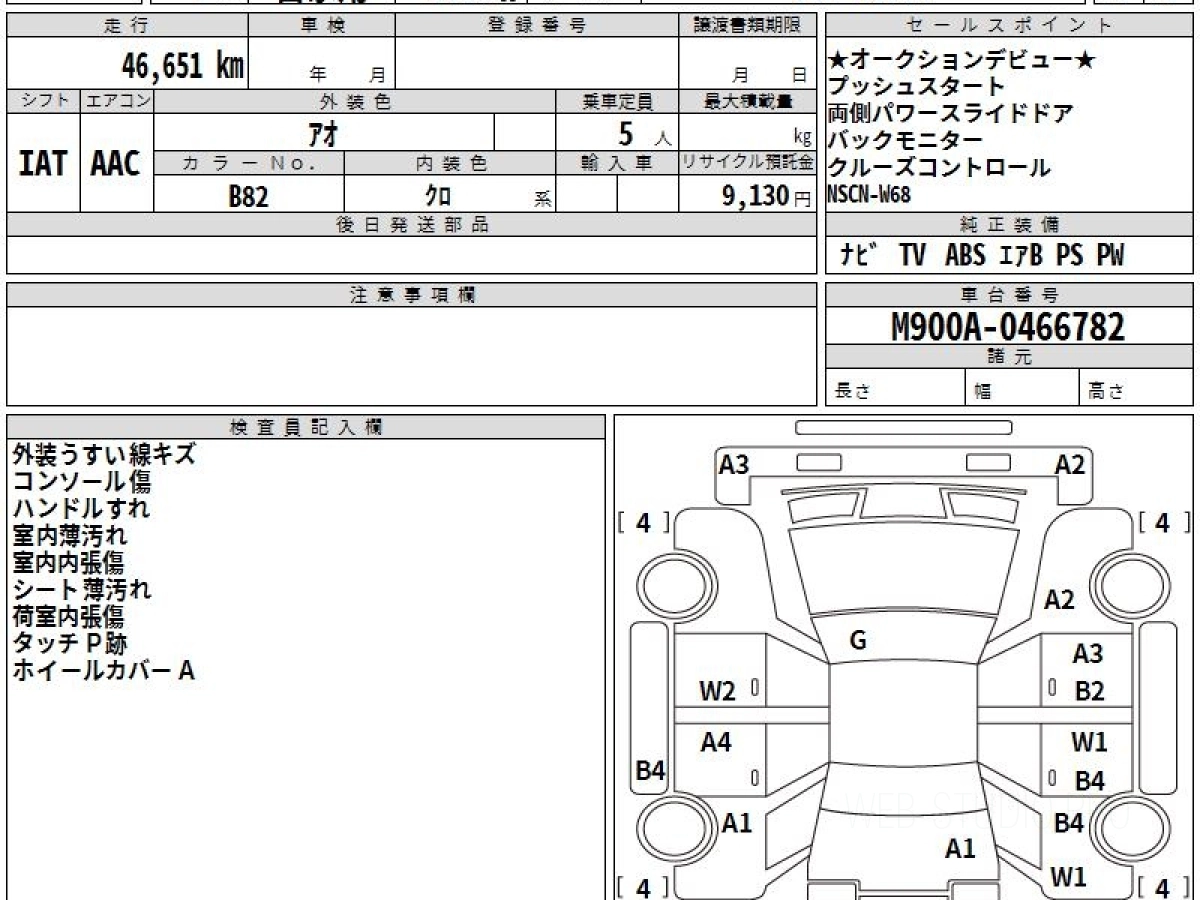This screenshot has height=900, width=1200.
Task: Click the 注意事項欄 heading
Action: [x=411, y=295]
